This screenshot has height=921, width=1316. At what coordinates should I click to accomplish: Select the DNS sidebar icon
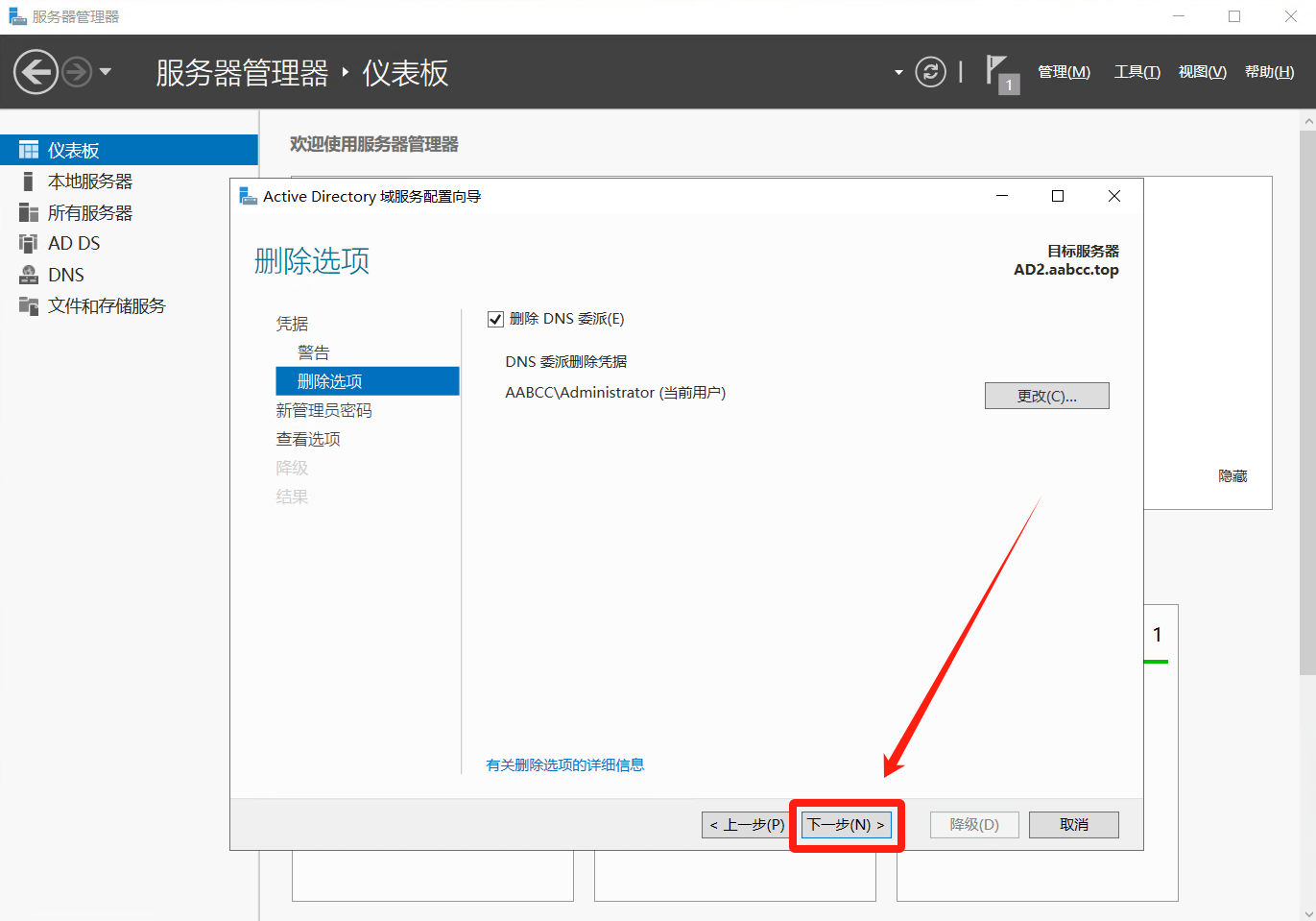pyautogui.click(x=29, y=275)
